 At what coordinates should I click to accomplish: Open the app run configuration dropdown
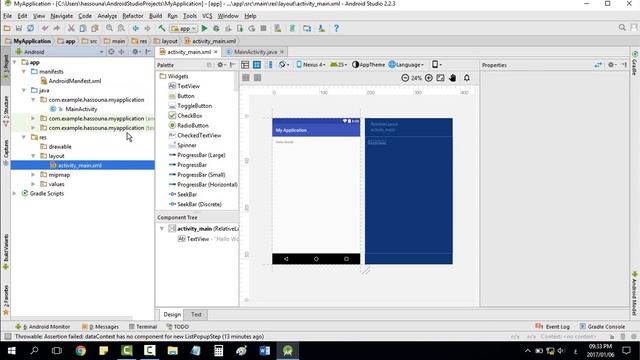coord(184,28)
